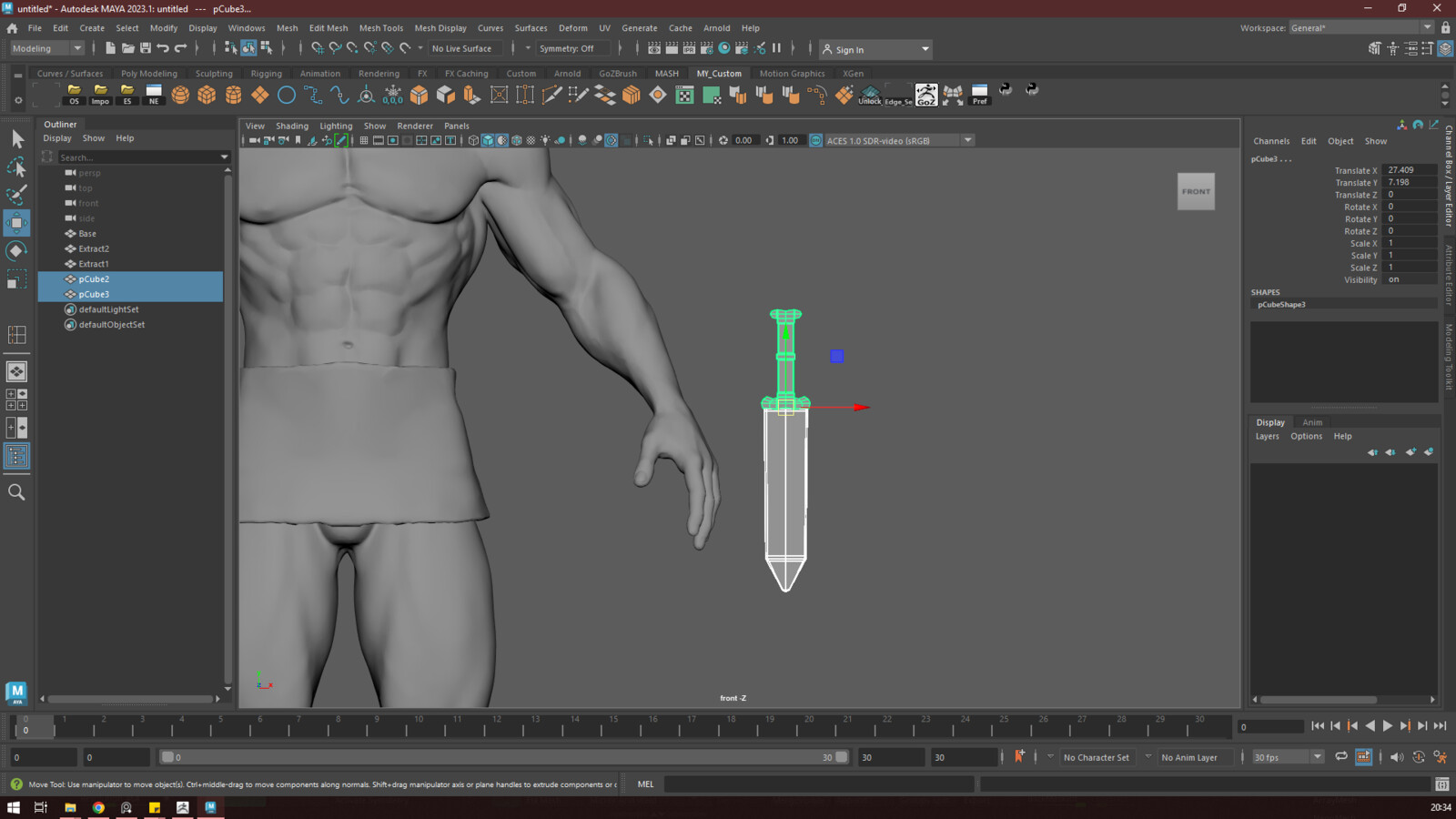Screen dimensions: 1456x819
Task: Click the Pref shelf icon
Action: (x=979, y=95)
